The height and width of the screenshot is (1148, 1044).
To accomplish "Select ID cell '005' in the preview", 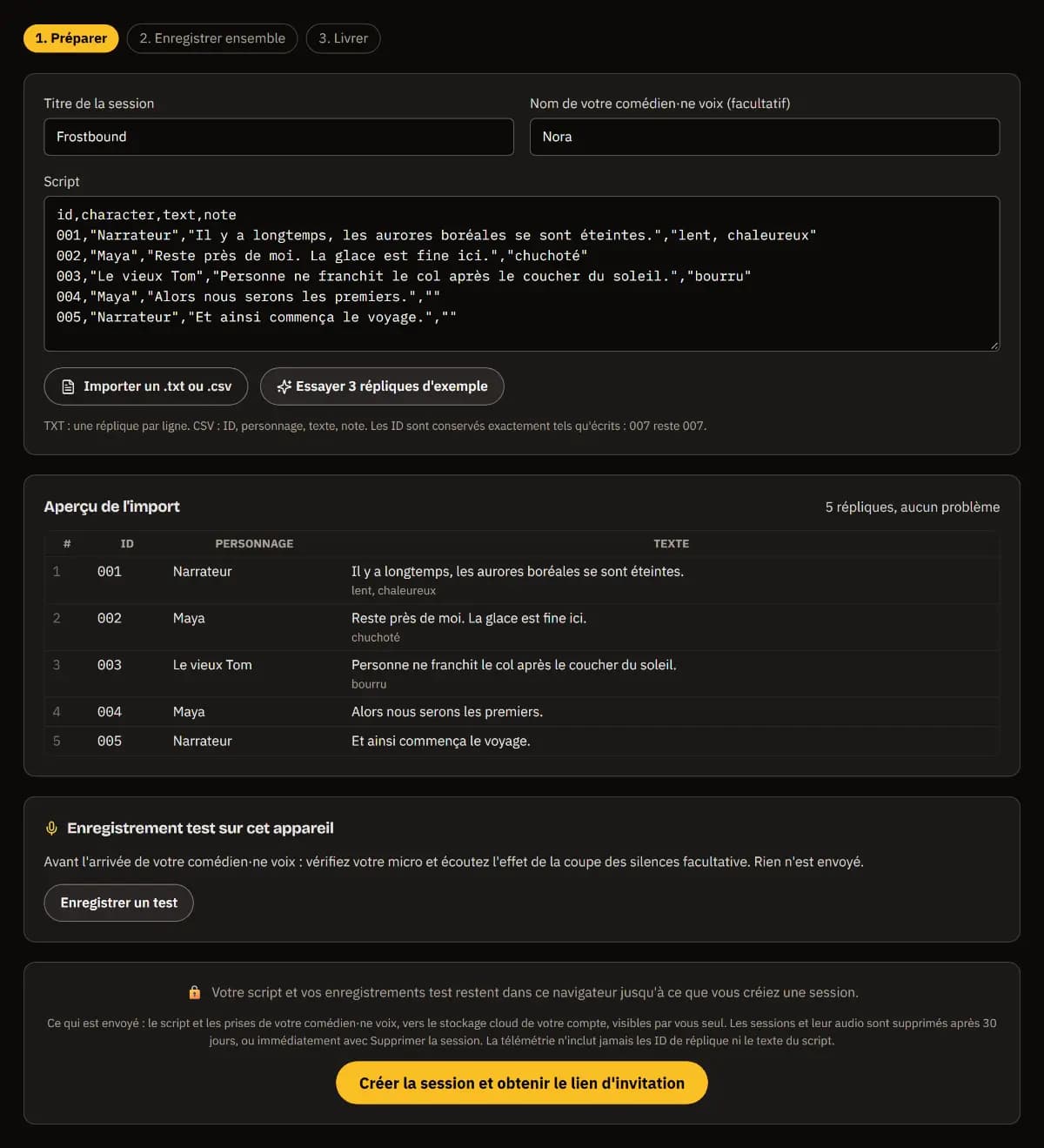I will (x=110, y=742).
